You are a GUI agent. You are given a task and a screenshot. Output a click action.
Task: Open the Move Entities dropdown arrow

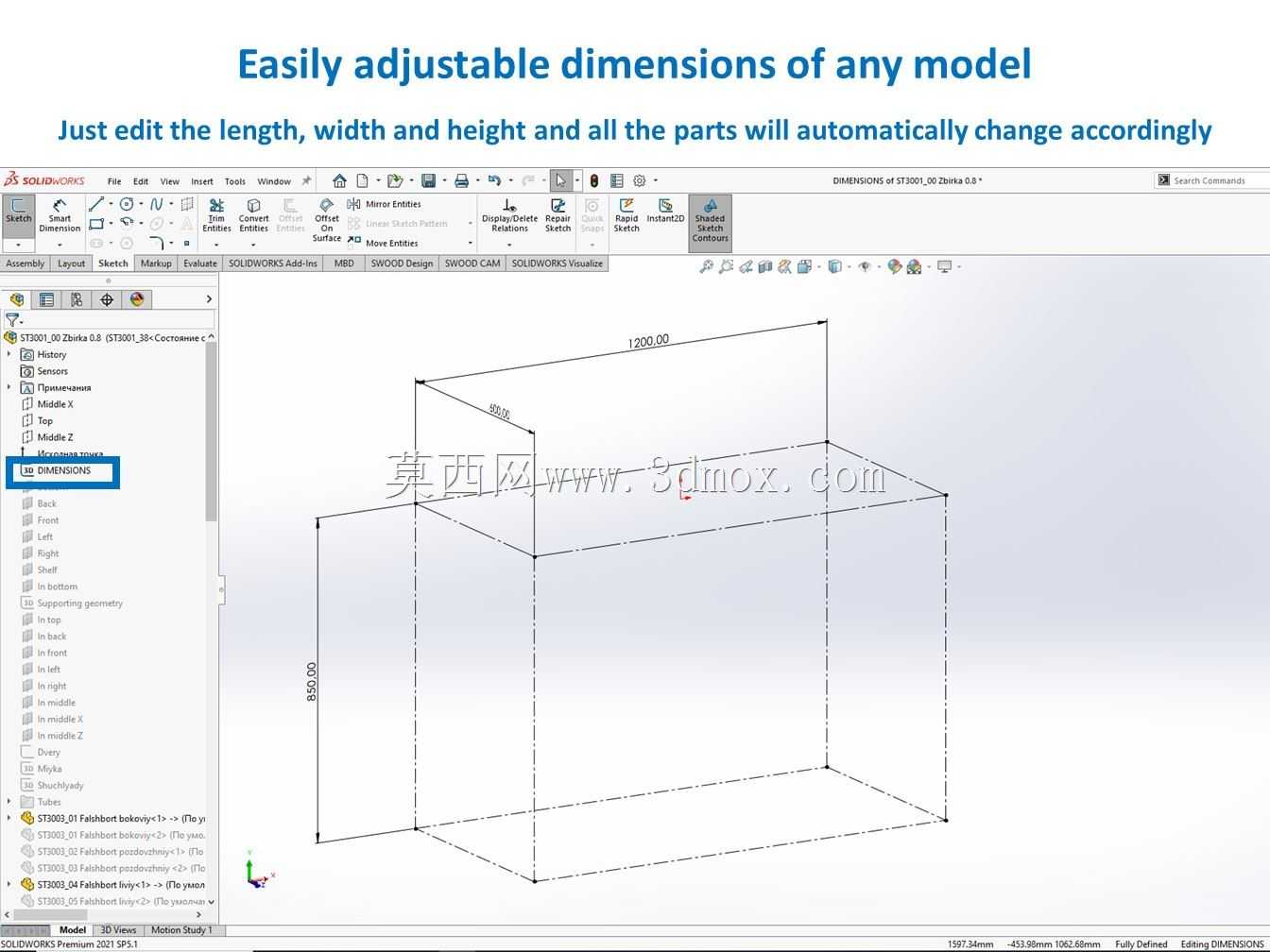(471, 243)
